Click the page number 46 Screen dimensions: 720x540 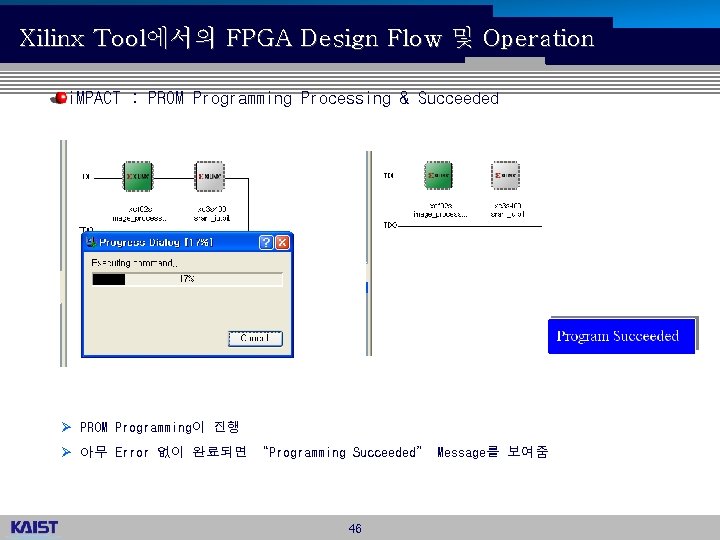[355, 529]
